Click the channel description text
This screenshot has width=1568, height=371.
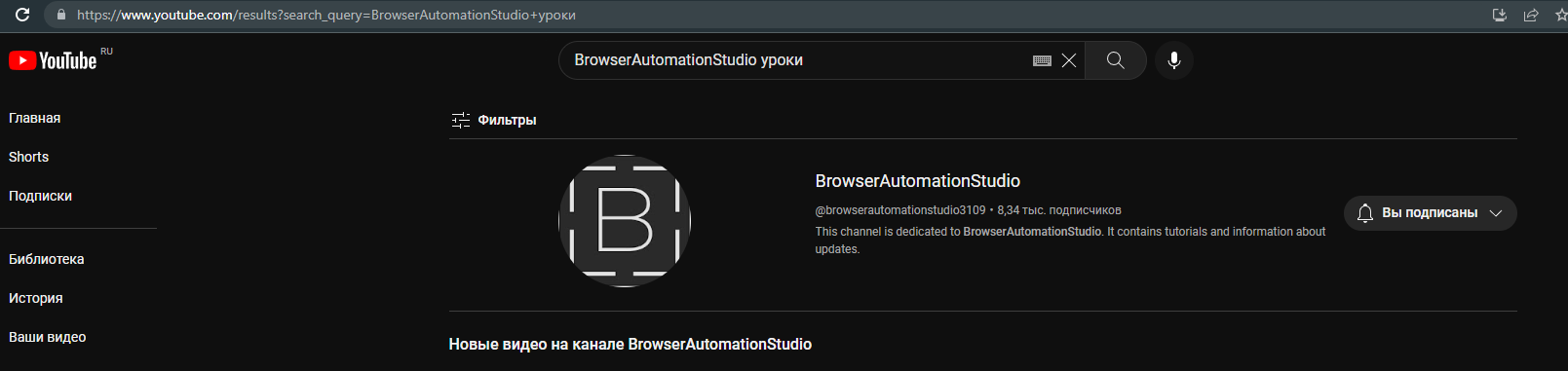coord(1070,241)
